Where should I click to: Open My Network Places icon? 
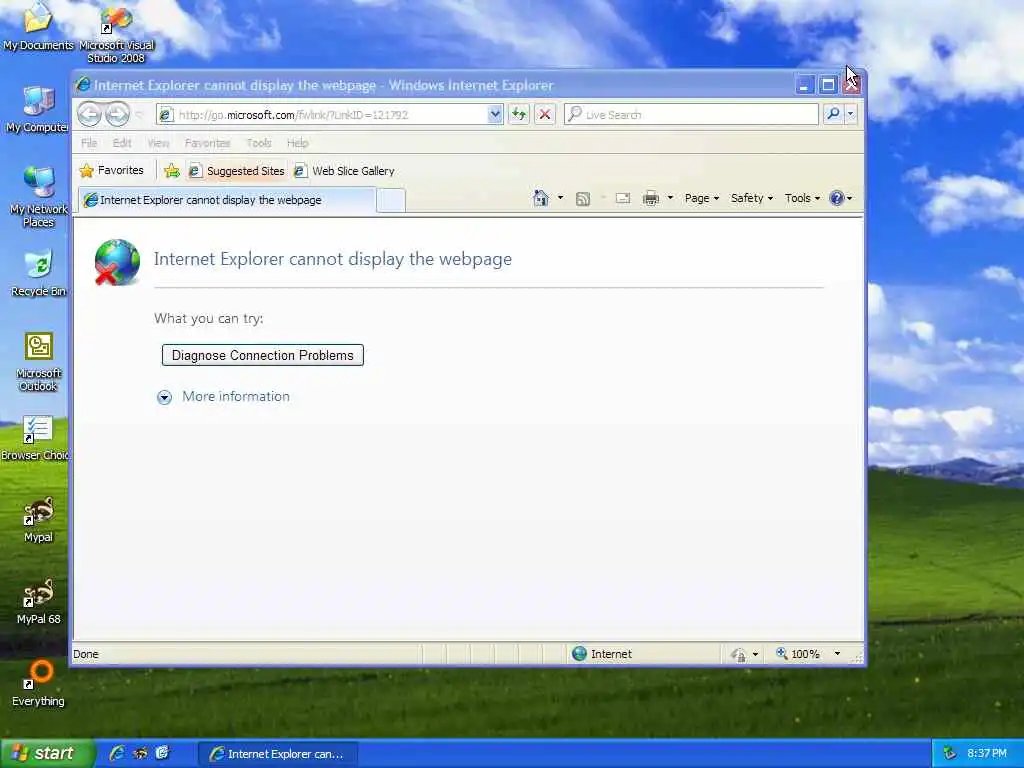(x=39, y=196)
